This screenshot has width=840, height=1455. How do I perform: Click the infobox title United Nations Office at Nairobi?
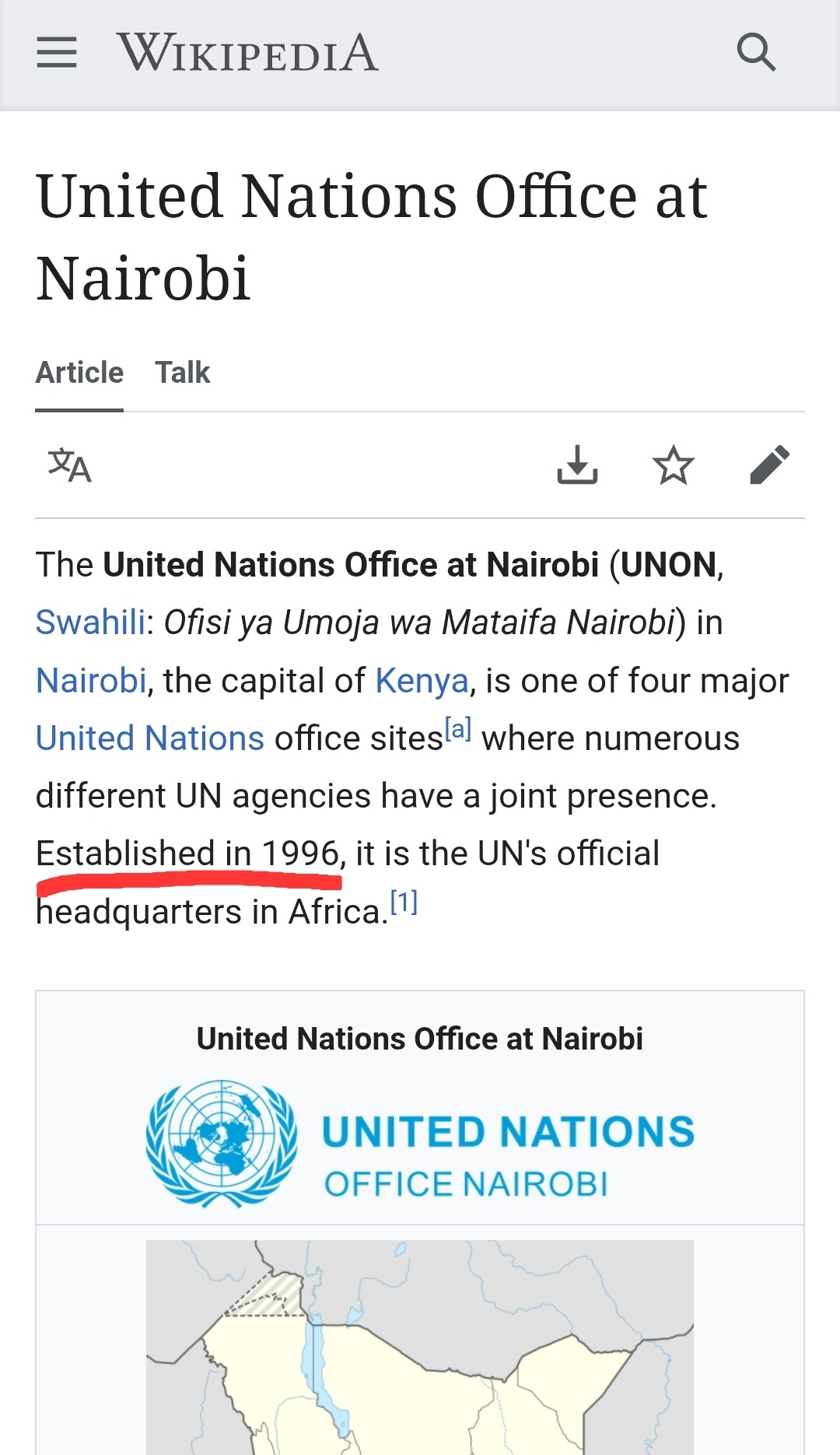pos(420,1039)
